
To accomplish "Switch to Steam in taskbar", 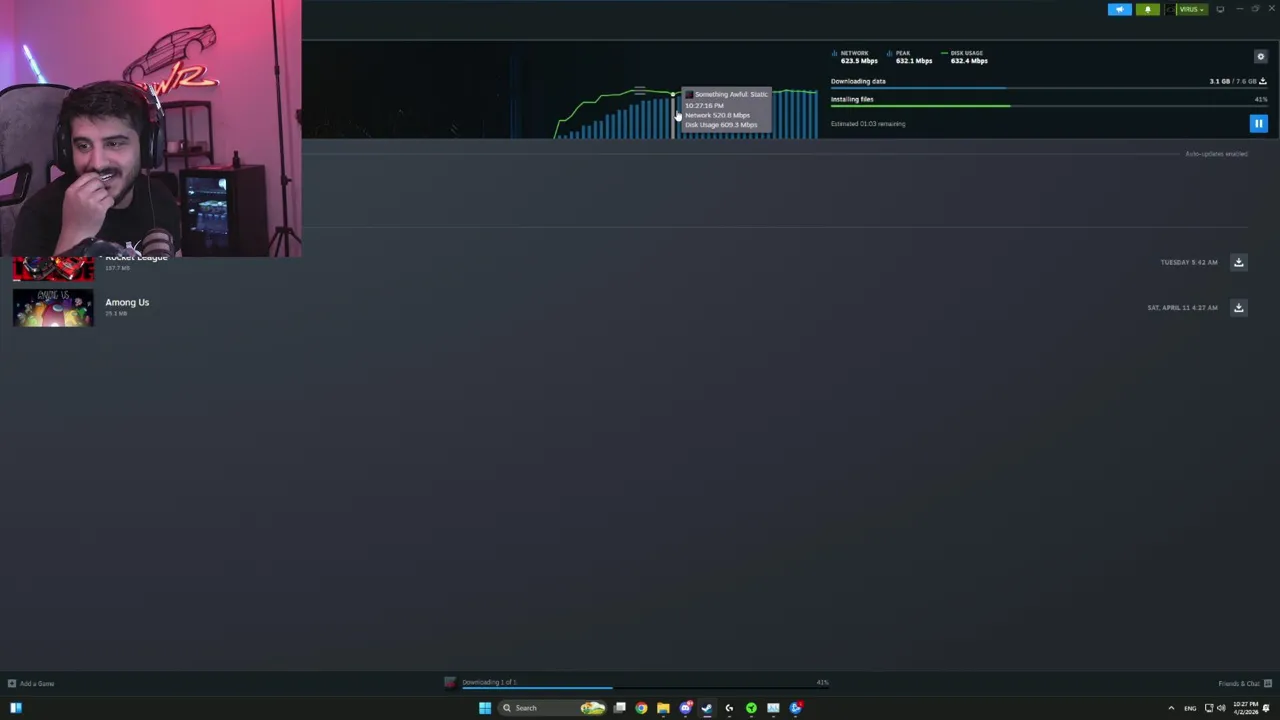I will (x=707, y=708).
